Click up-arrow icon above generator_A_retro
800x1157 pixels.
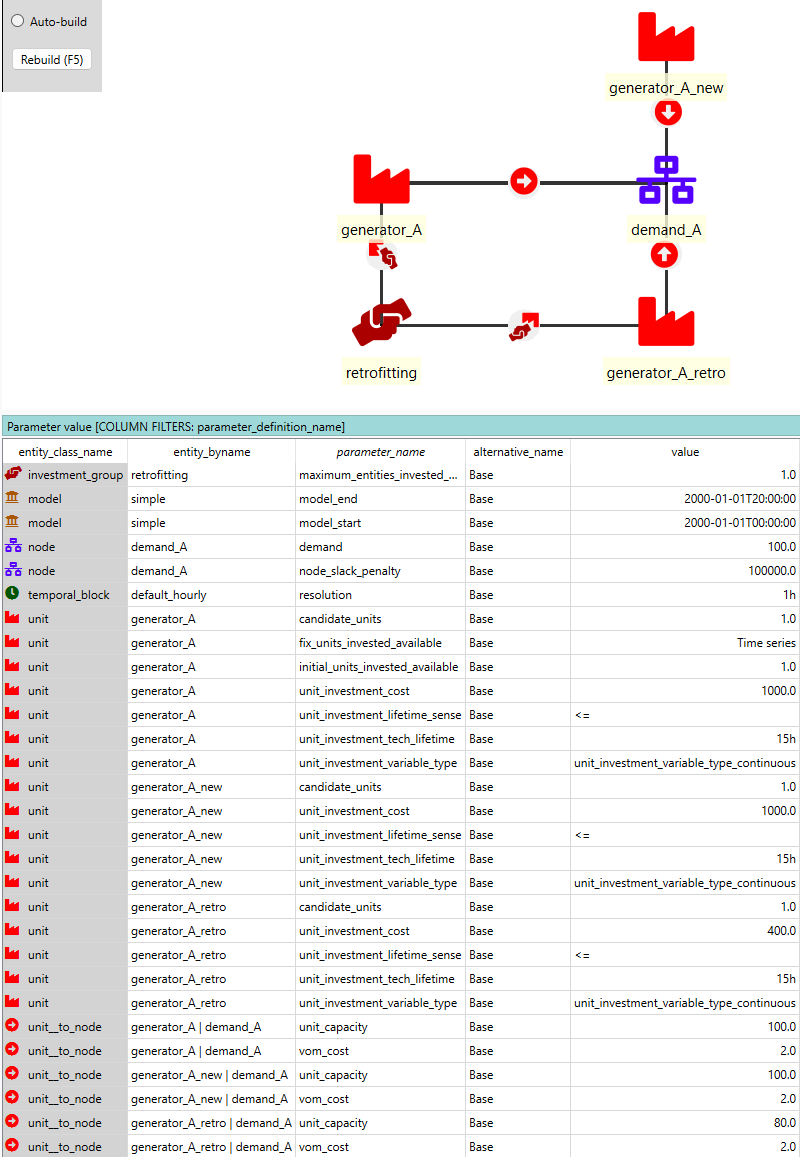click(x=665, y=255)
